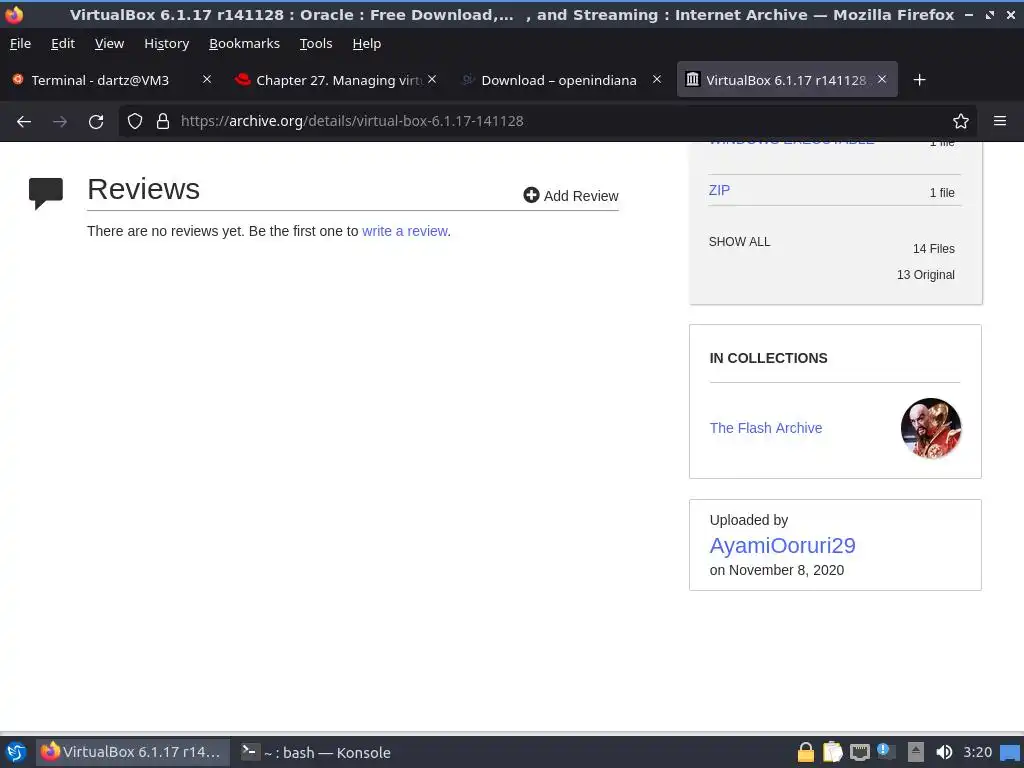Close the Download – openindiana tab
This screenshot has height=768, width=1024.
[656, 79]
